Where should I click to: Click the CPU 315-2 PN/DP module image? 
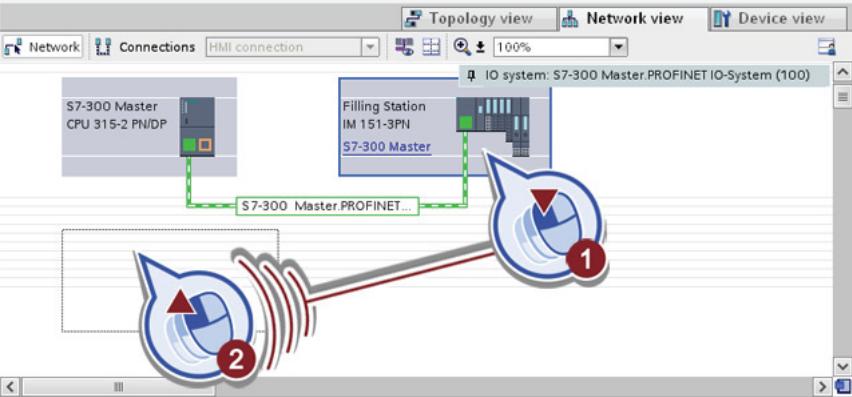197,127
